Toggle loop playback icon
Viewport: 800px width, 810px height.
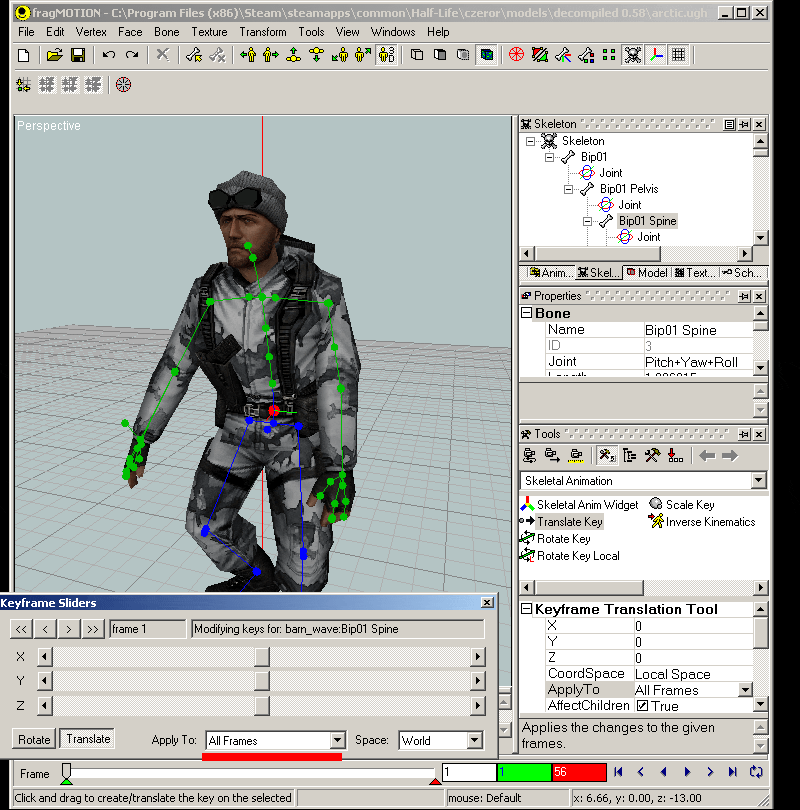pos(756,772)
